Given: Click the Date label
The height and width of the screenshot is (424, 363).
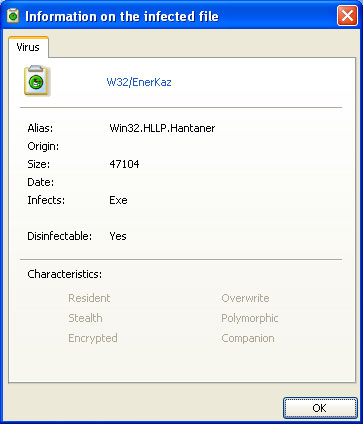Looking at the screenshot, I should click(x=40, y=182).
